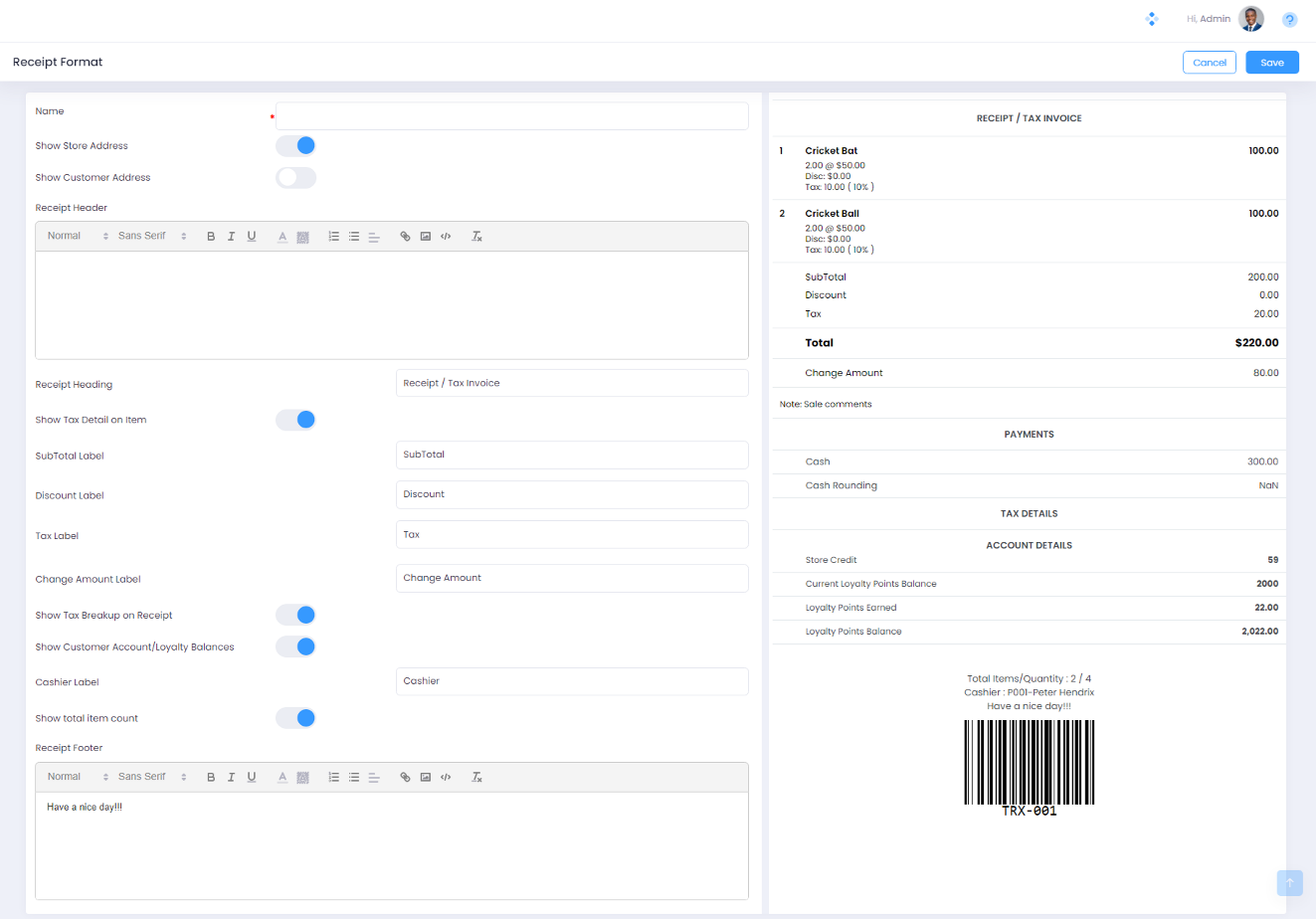Click the Save button
This screenshot has height=919, width=1316.
tap(1272, 63)
